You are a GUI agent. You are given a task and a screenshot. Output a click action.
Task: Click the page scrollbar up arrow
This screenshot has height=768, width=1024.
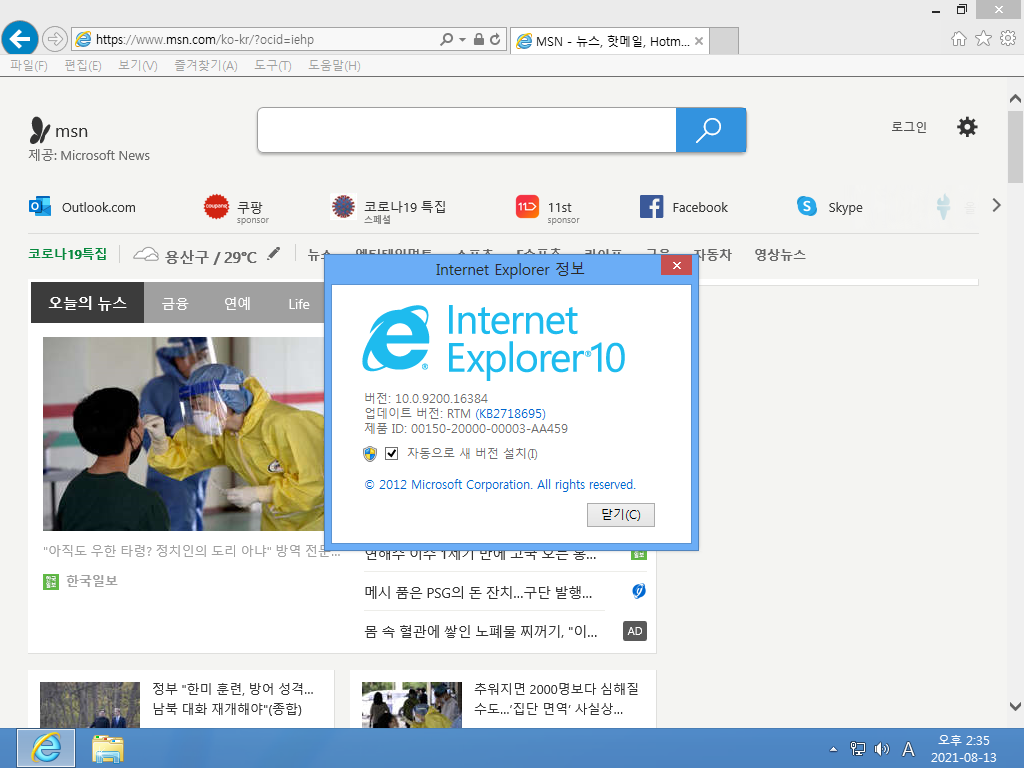[1015, 99]
